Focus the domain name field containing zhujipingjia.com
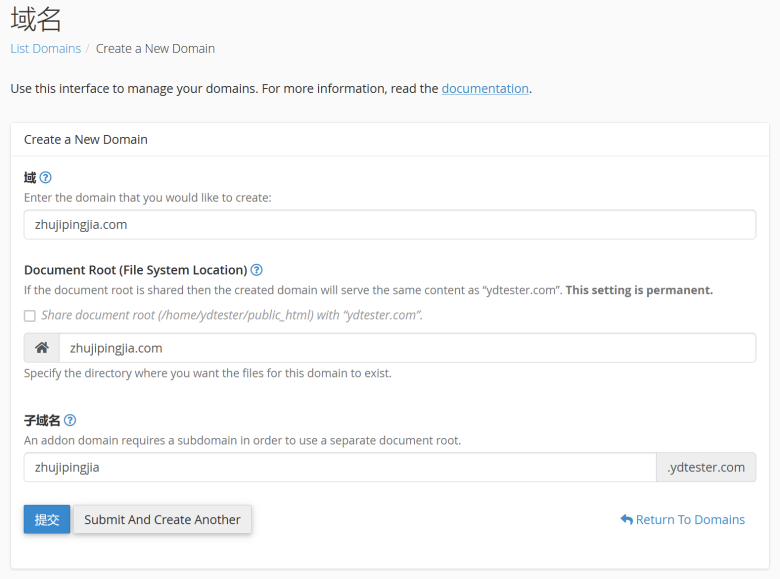The width and height of the screenshot is (780, 579). click(x=390, y=224)
